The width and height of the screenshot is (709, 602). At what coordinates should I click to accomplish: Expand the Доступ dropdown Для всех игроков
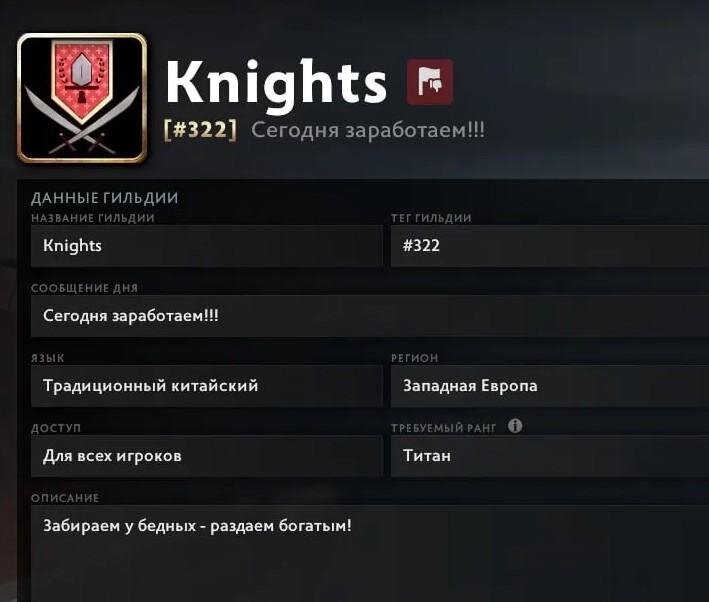tap(207, 456)
